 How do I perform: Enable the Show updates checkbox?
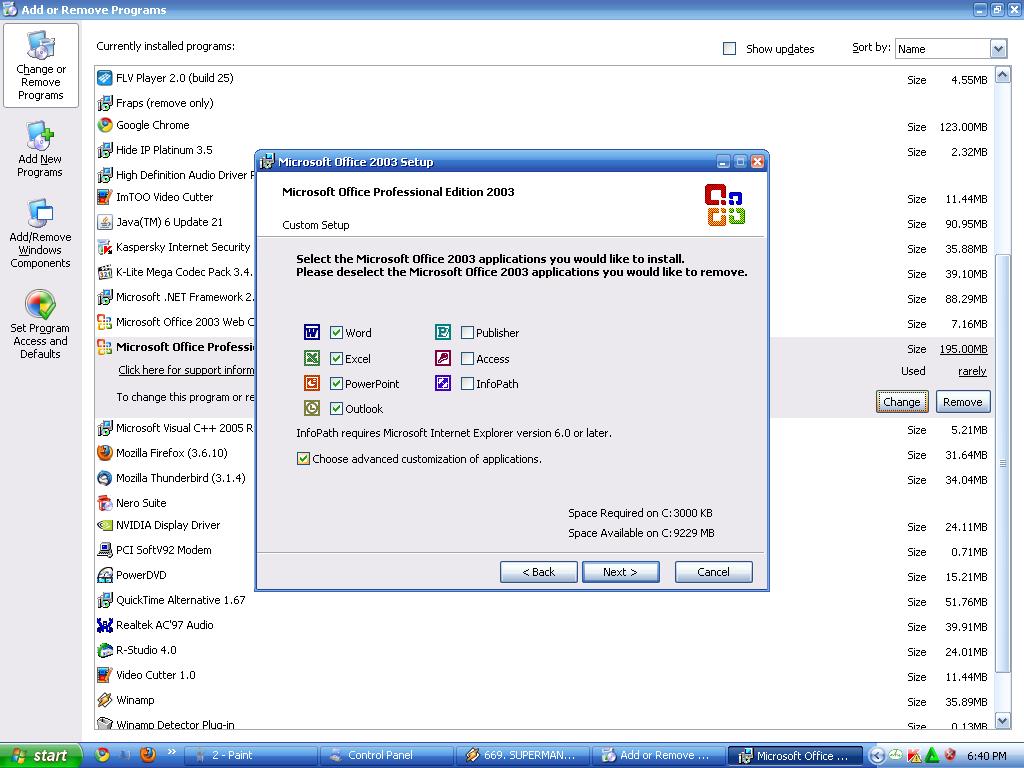click(x=729, y=48)
